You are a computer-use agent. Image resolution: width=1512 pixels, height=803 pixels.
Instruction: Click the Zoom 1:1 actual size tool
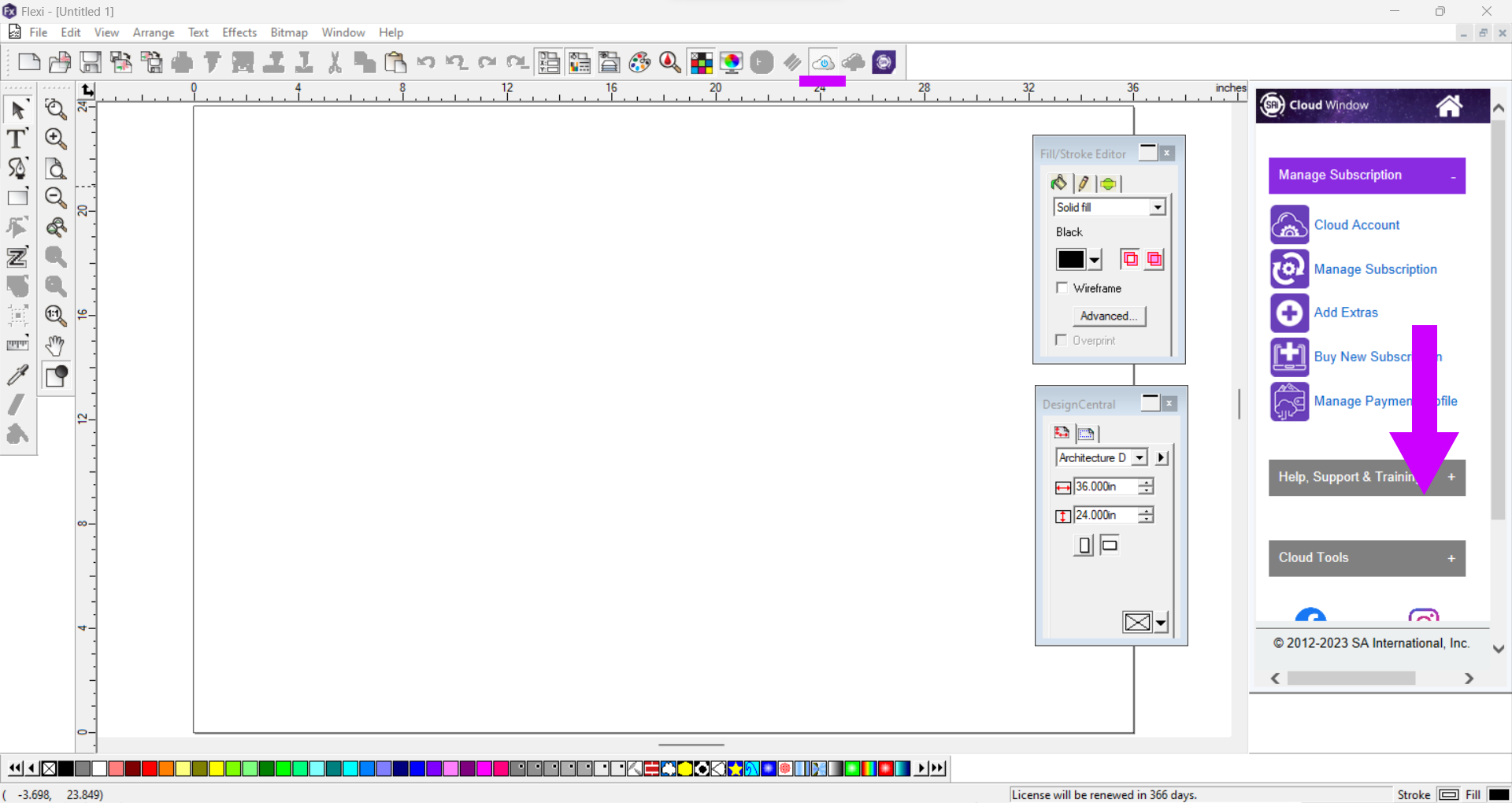(55, 316)
